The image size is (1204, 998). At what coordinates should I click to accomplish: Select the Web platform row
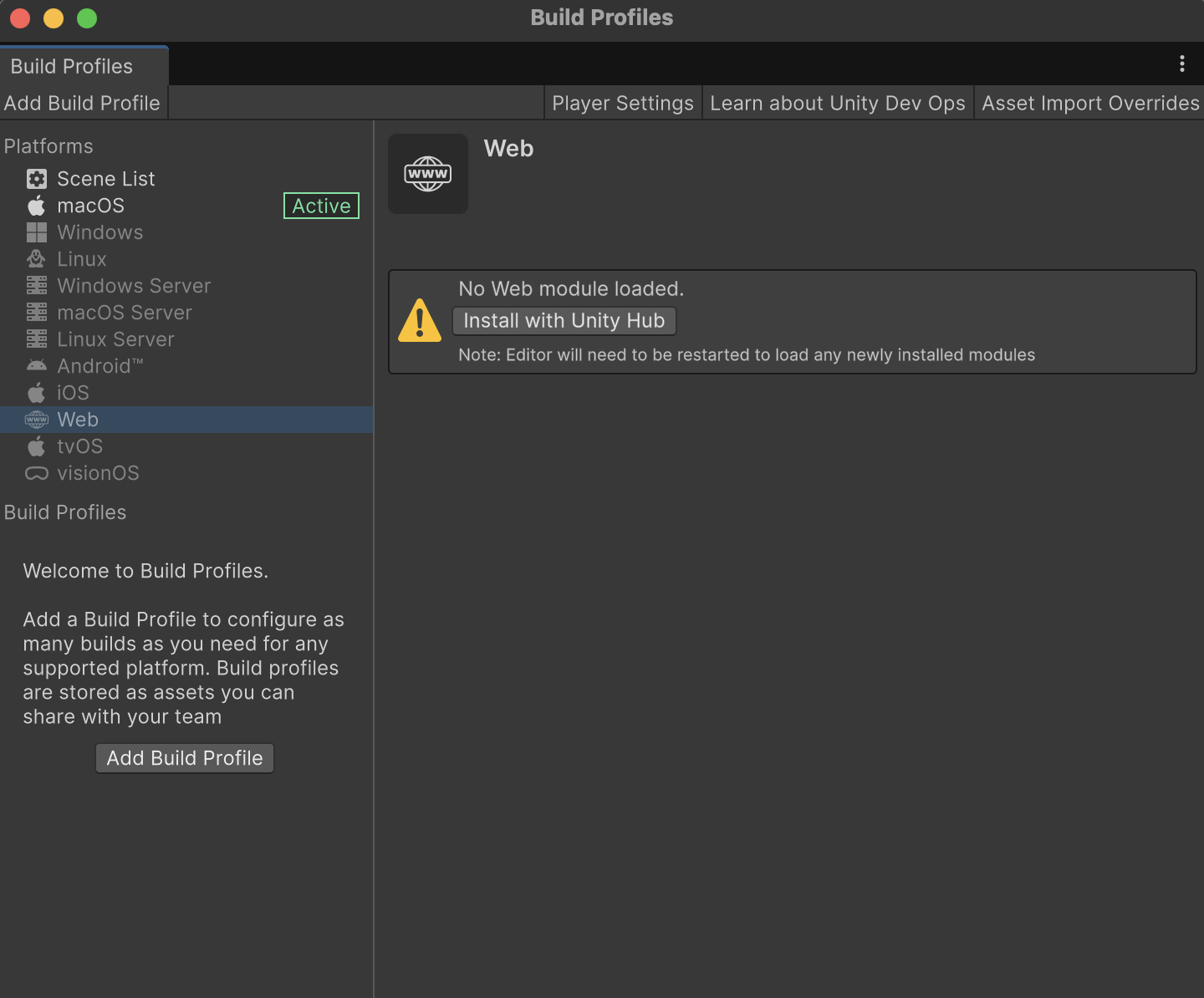(x=186, y=420)
